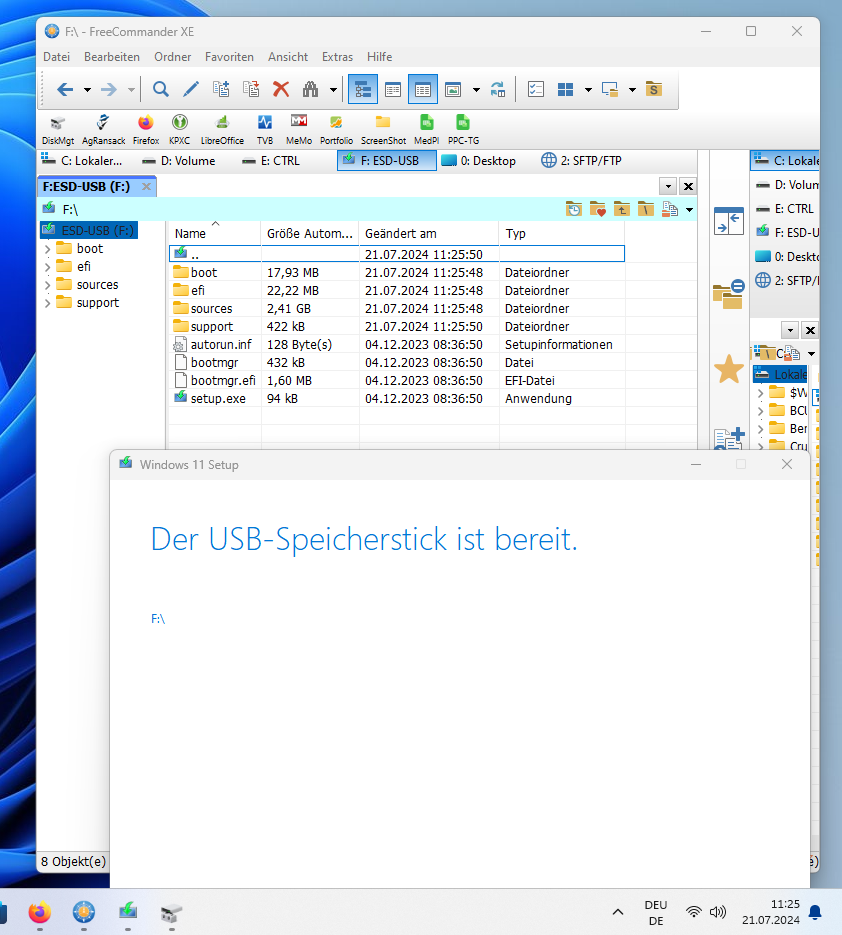Open the magnifier view icon

pyautogui.click(x=160, y=89)
